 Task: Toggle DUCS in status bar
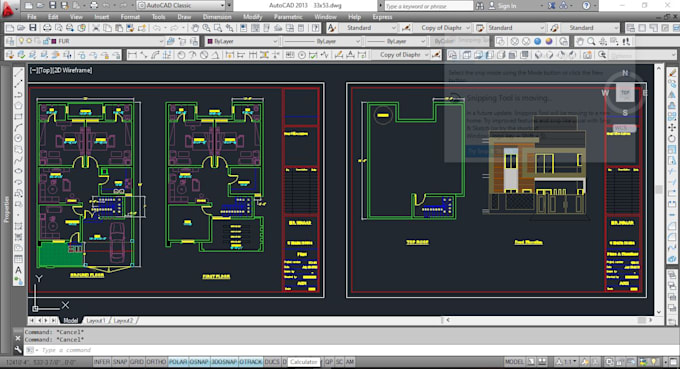pos(272,362)
